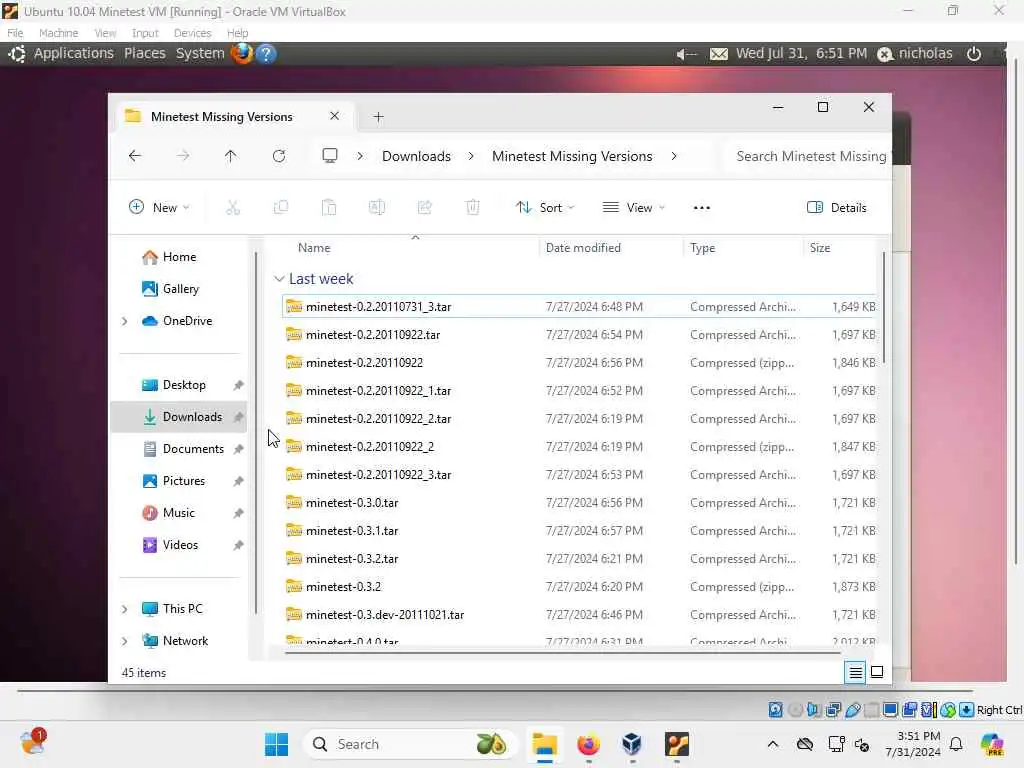Click the Copy icon in Explorer toolbar
The image size is (1024, 768).
281,208
